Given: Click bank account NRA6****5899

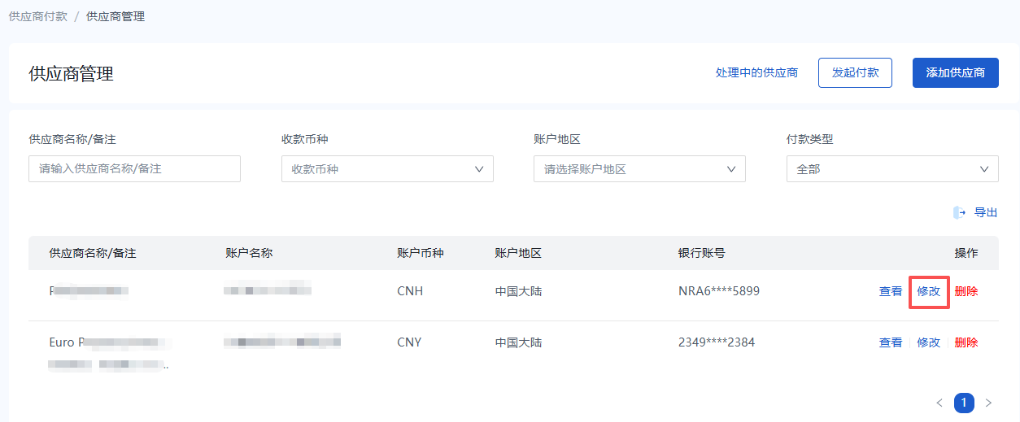Looking at the screenshot, I should pos(719,291).
